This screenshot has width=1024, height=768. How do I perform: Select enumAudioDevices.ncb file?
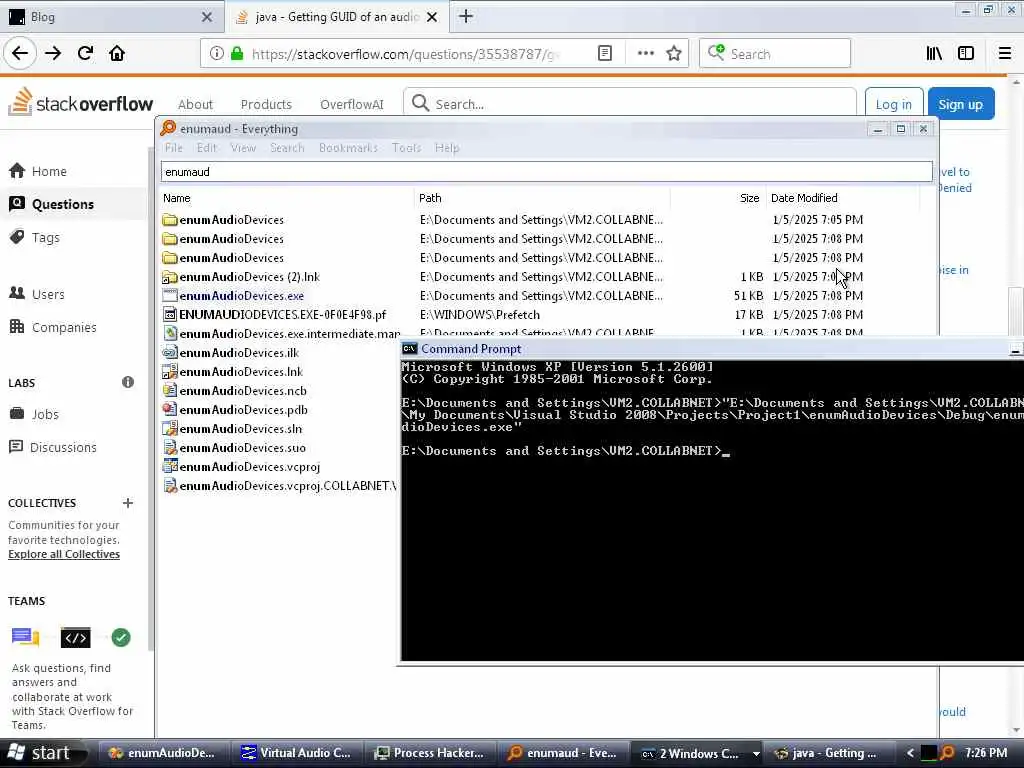coord(243,391)
